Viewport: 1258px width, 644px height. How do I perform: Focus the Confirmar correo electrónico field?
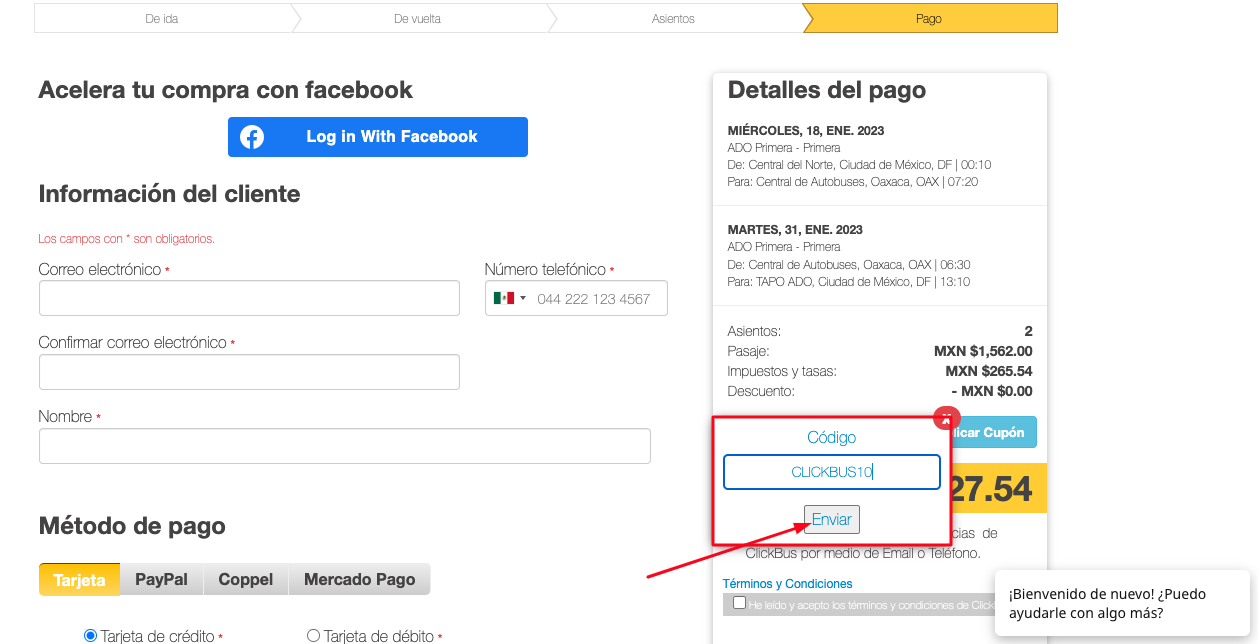pos(249,372)
